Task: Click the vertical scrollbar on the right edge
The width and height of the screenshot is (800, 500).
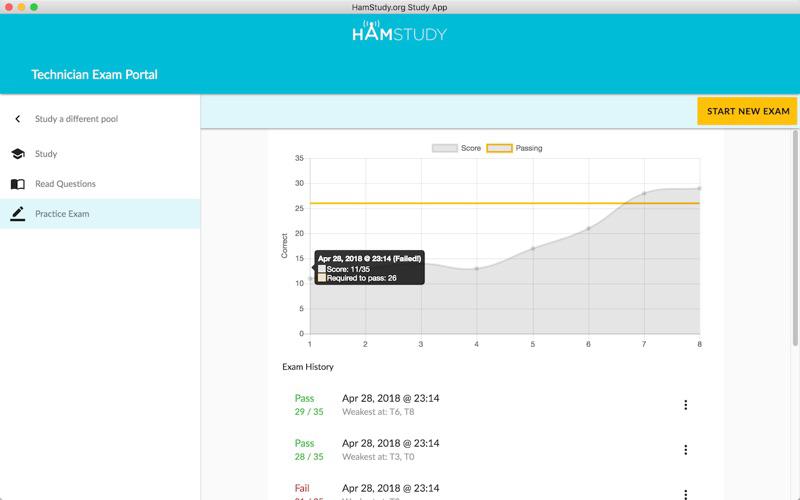Action: pos(795,238)
